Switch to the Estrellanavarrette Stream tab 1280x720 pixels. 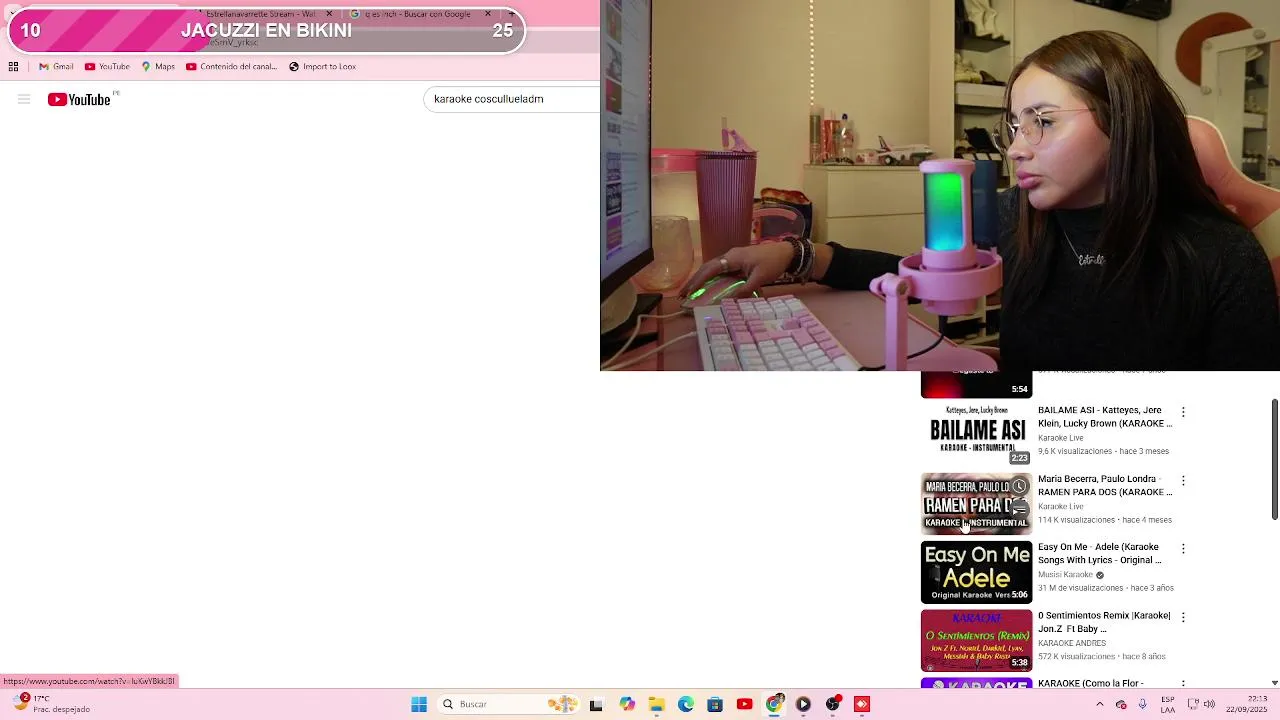260,14
